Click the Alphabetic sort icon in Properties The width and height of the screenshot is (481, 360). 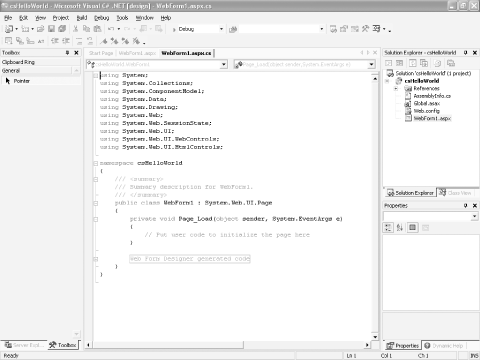pos(400,228)
